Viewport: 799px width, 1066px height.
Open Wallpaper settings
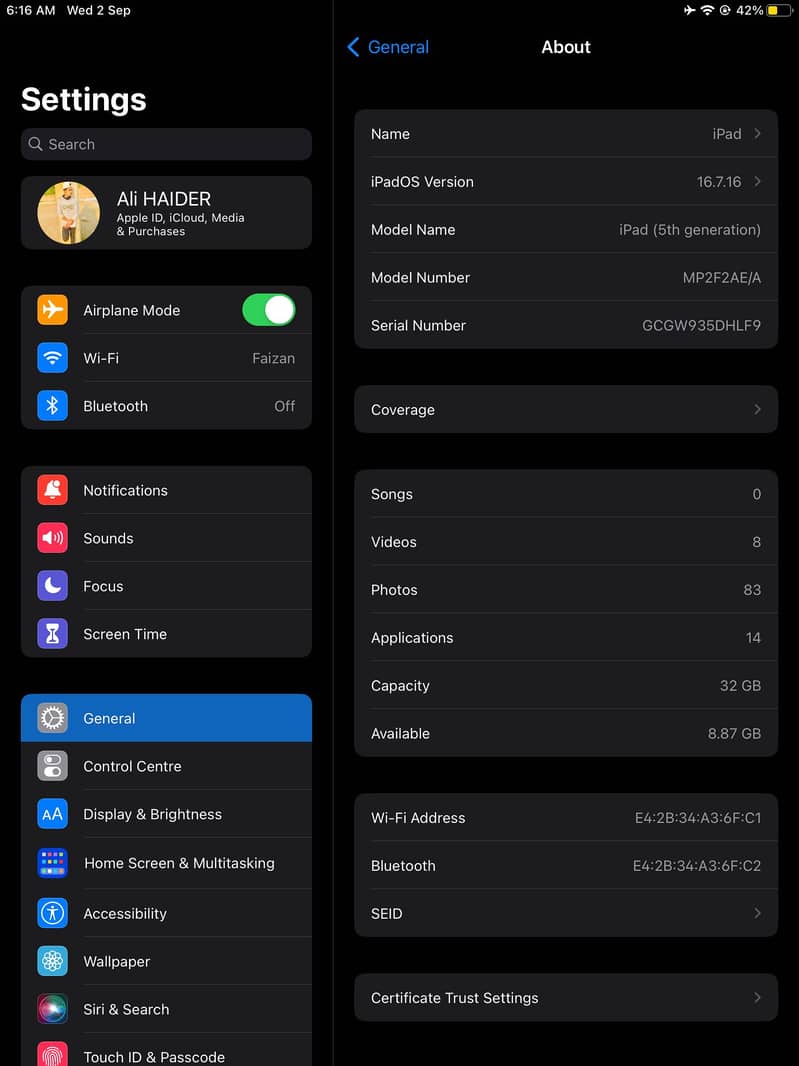pyautogui.click(x=167, y=961)
